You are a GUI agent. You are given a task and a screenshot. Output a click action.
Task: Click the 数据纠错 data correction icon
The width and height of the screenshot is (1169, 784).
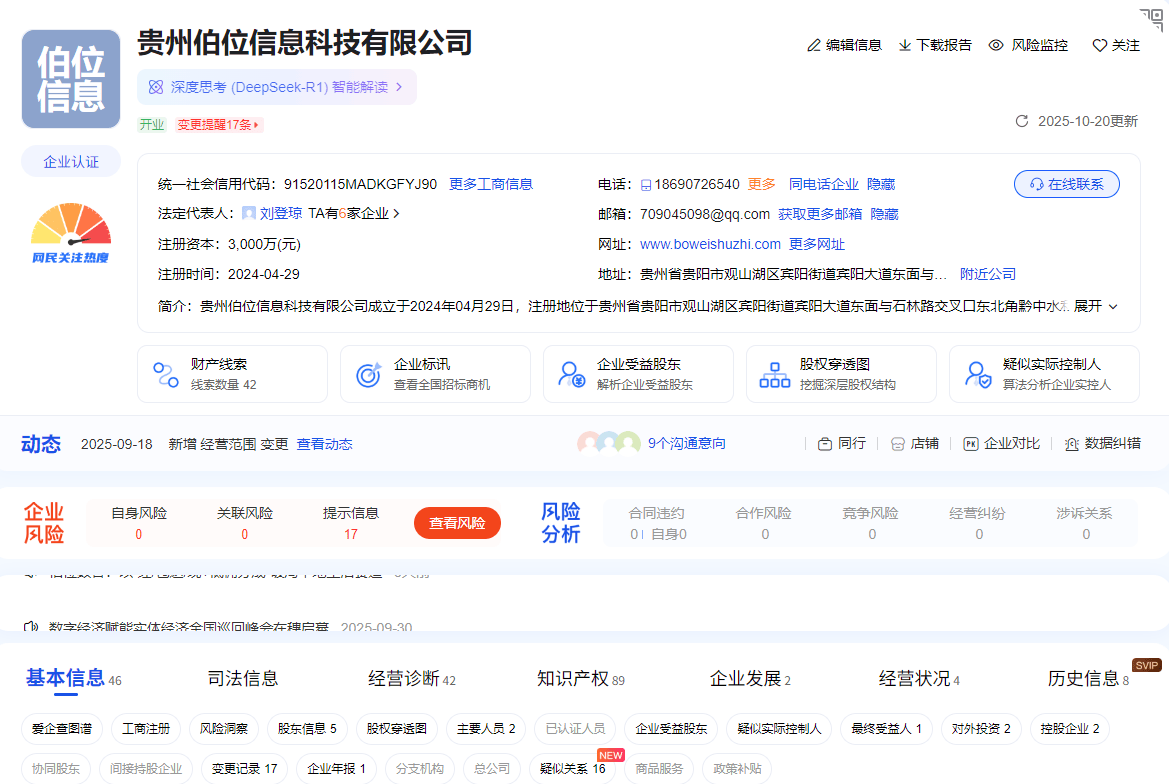coord(1072,444)
